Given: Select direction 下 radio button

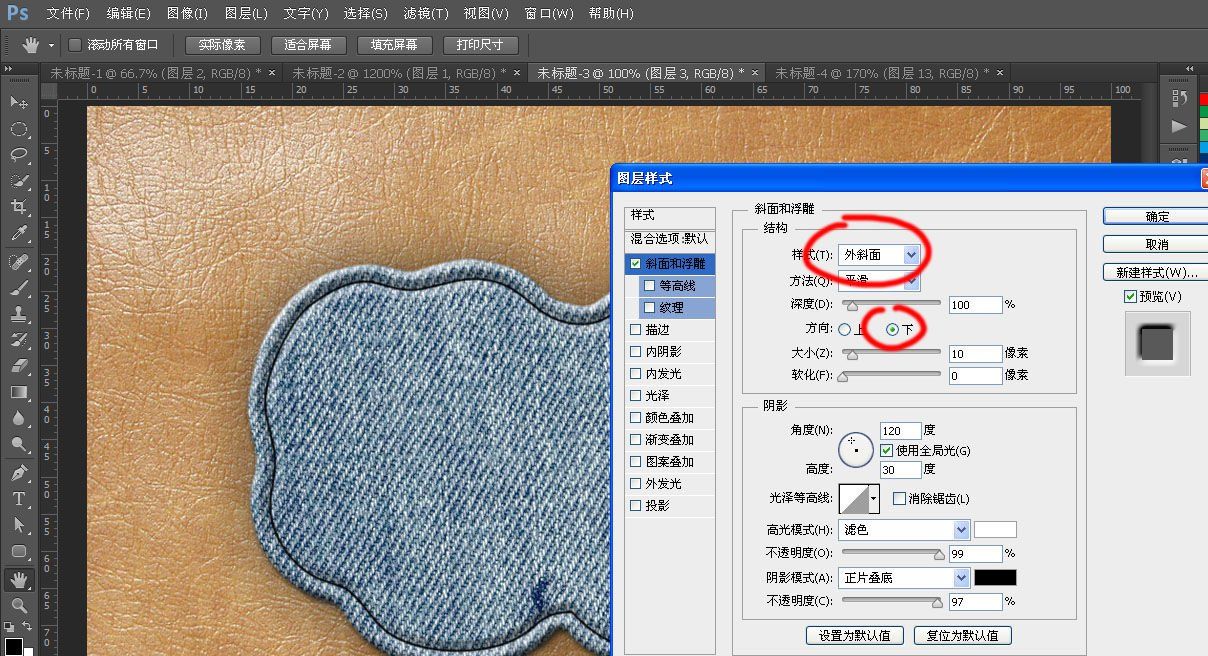Looking at the screenshot, I should click(893, 329).
